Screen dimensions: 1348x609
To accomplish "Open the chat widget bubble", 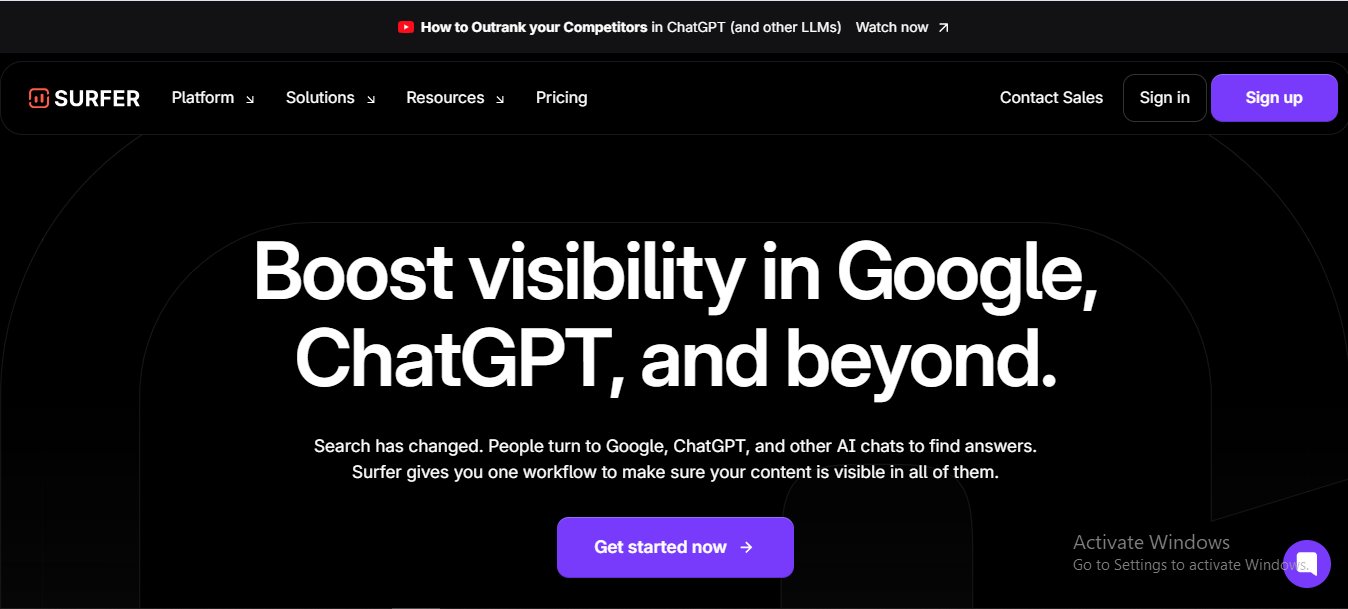I will (1306, 563).
